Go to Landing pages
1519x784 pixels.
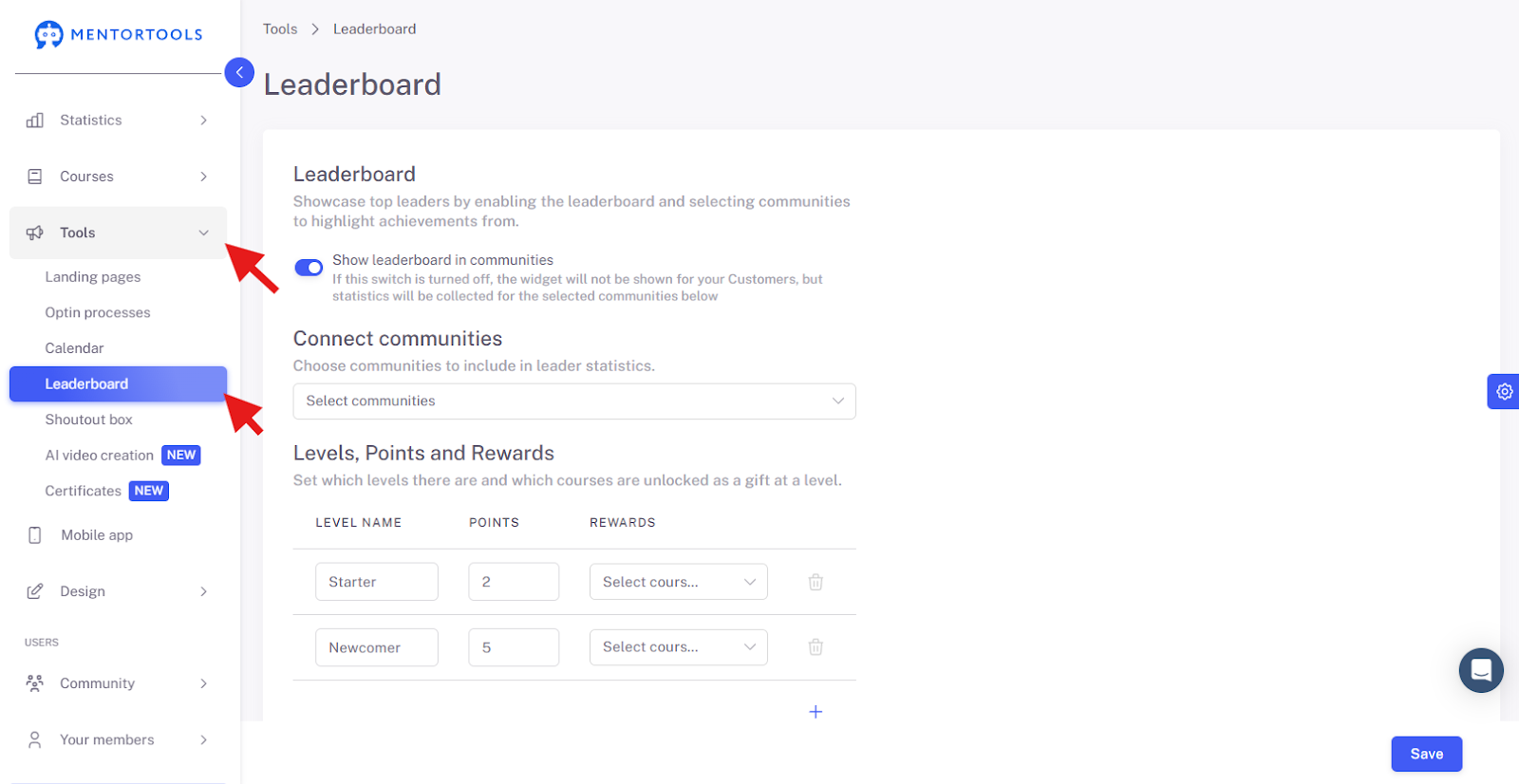pos(93,277)
